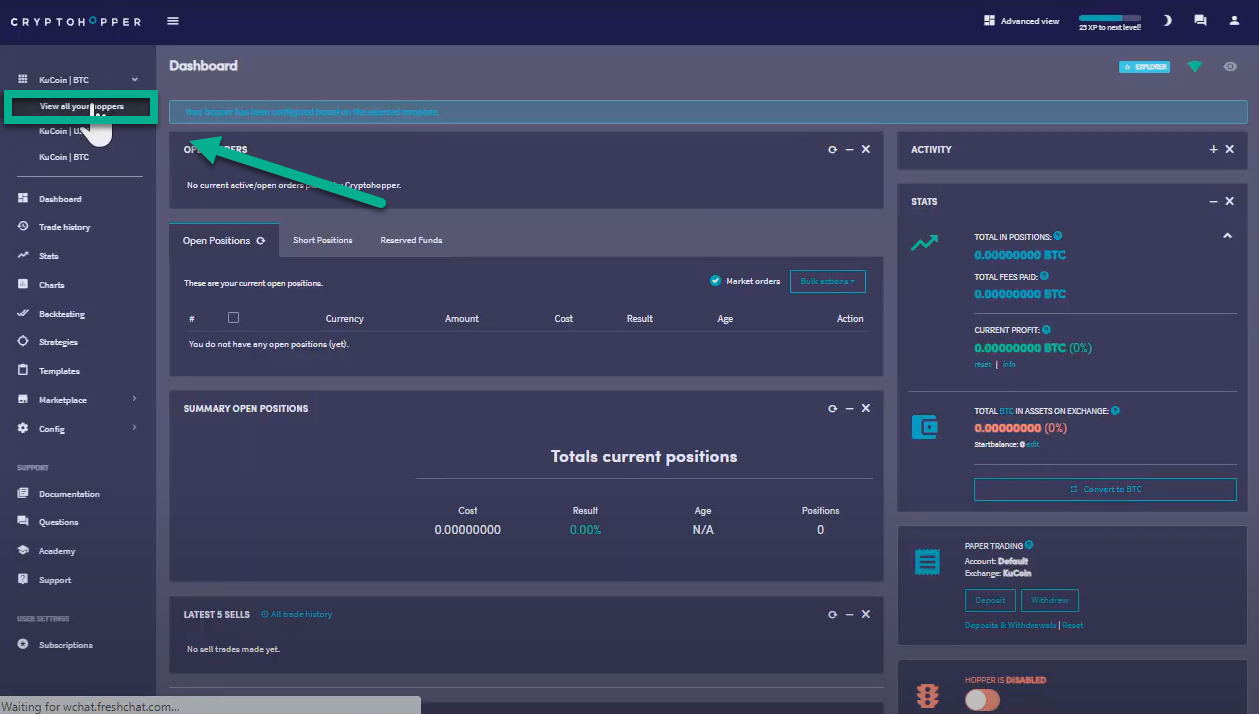Expand the Activity panel with plus icon

[1213, 149]
